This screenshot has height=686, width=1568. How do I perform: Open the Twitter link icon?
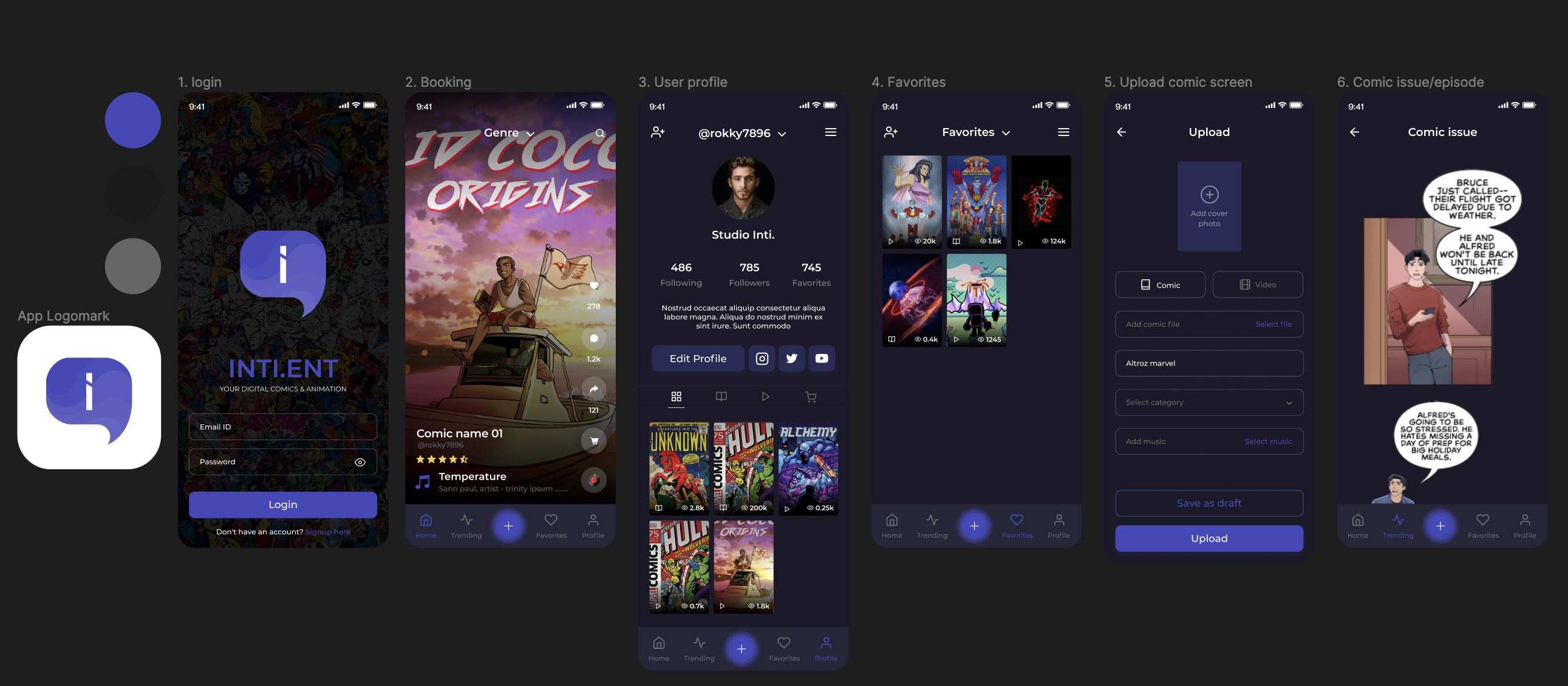(791, 359)
